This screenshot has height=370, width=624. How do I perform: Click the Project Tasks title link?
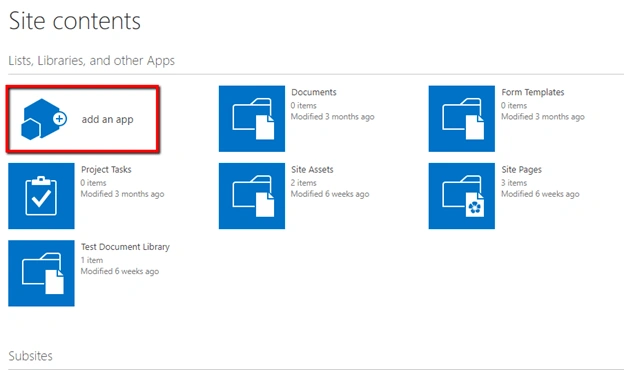click(106, 169)
